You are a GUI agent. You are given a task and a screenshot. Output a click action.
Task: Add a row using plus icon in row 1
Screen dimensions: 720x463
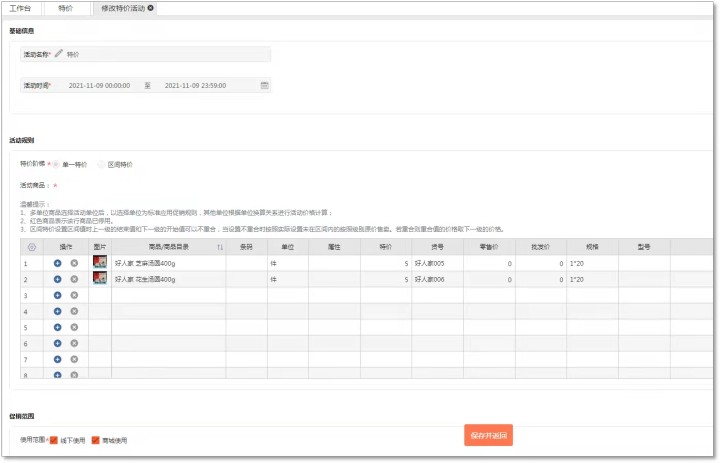pyautogui.click(x=58, y=263)
